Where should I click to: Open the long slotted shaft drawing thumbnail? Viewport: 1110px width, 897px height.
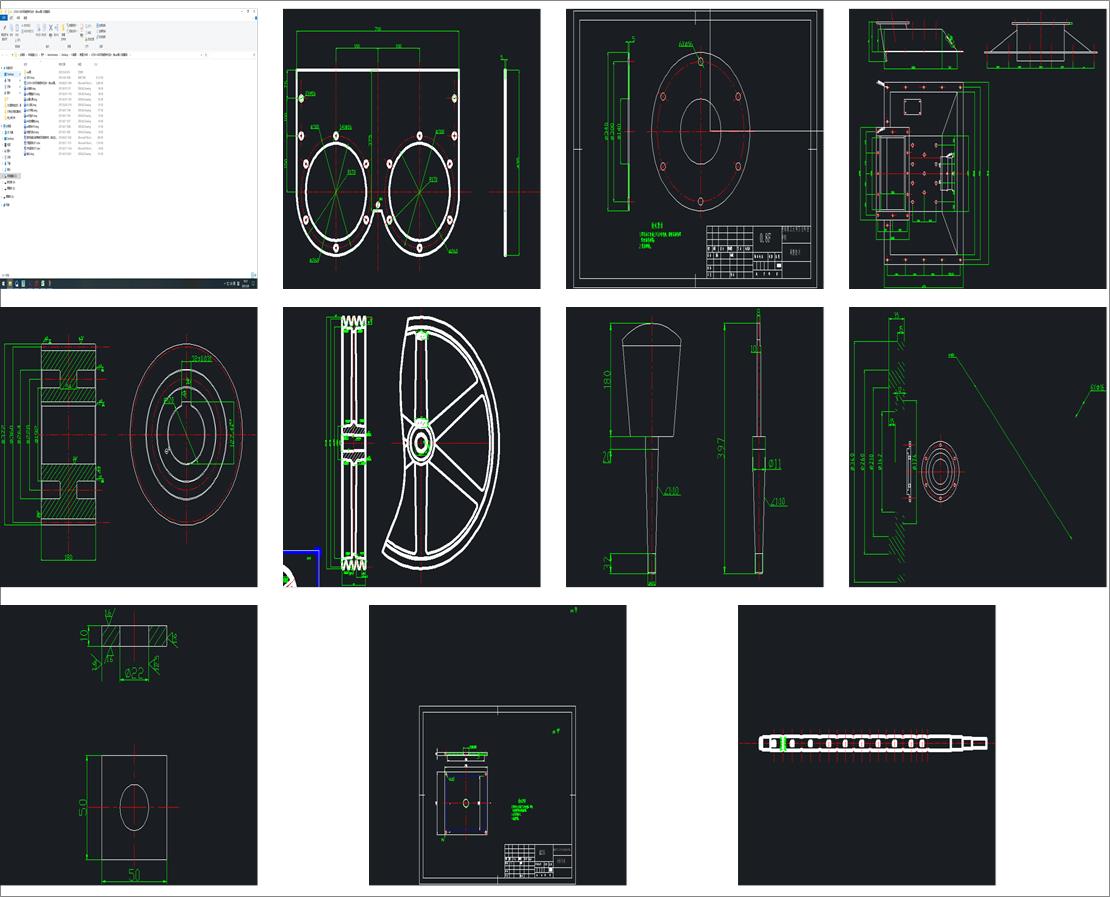click(x=866, y=745)
